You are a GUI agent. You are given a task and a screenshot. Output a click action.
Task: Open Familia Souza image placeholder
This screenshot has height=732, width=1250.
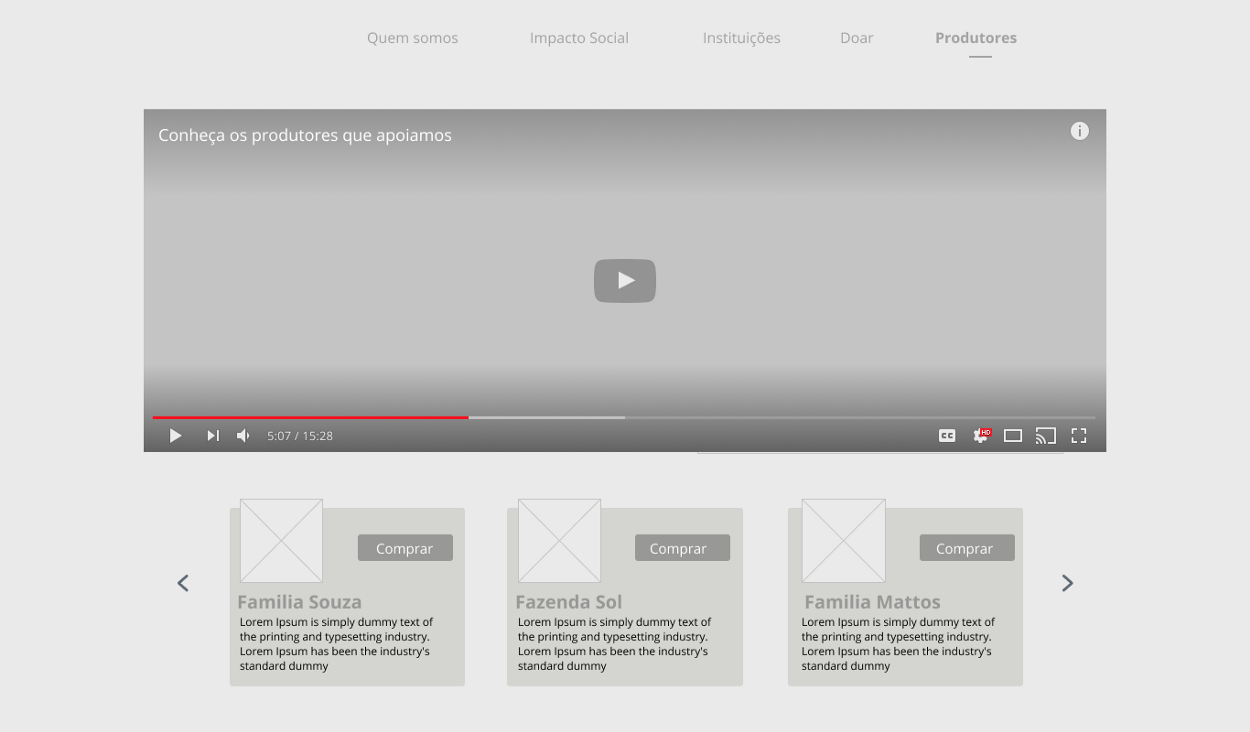[x=281, y=541]
